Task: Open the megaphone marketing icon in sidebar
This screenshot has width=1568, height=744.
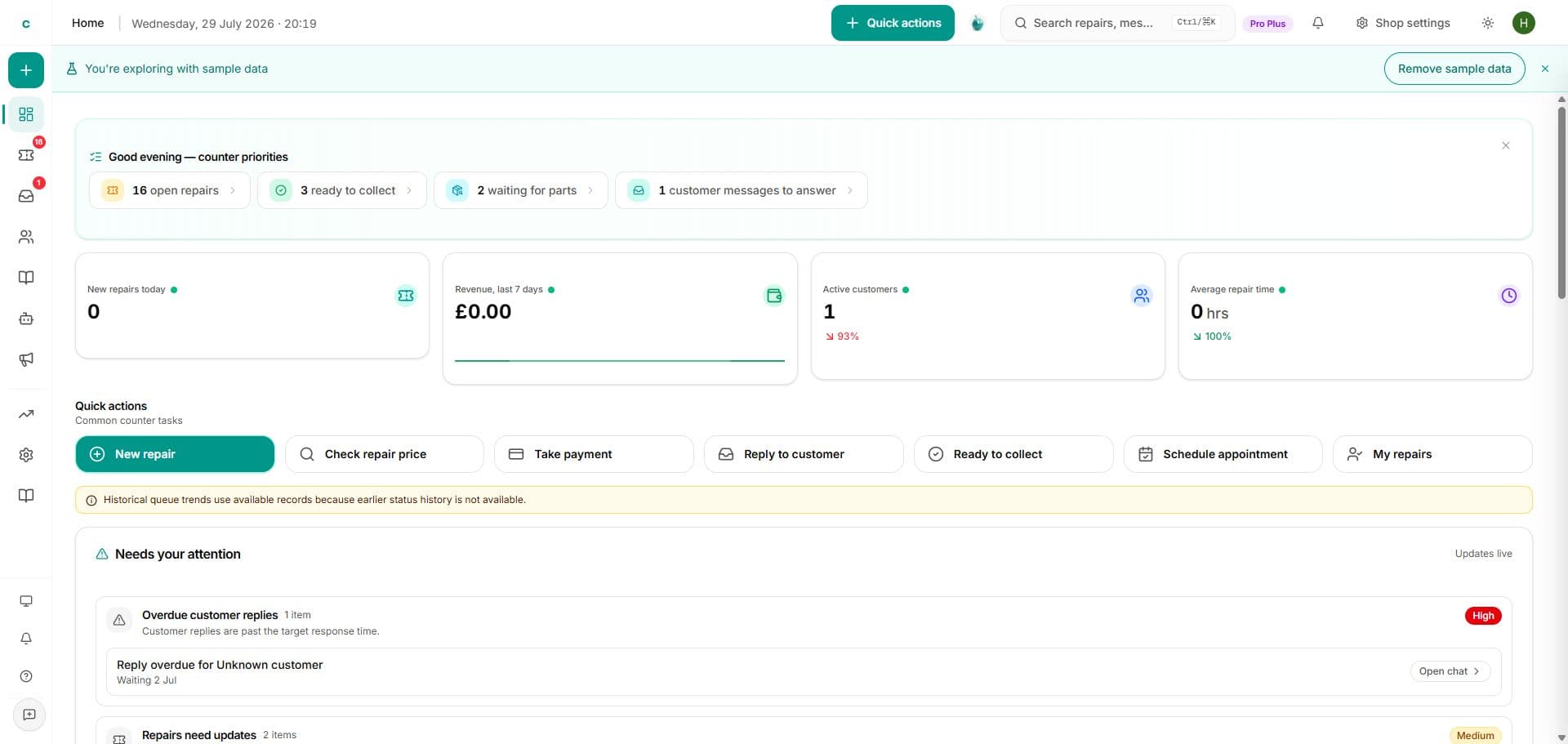Action: coord(26,359)
